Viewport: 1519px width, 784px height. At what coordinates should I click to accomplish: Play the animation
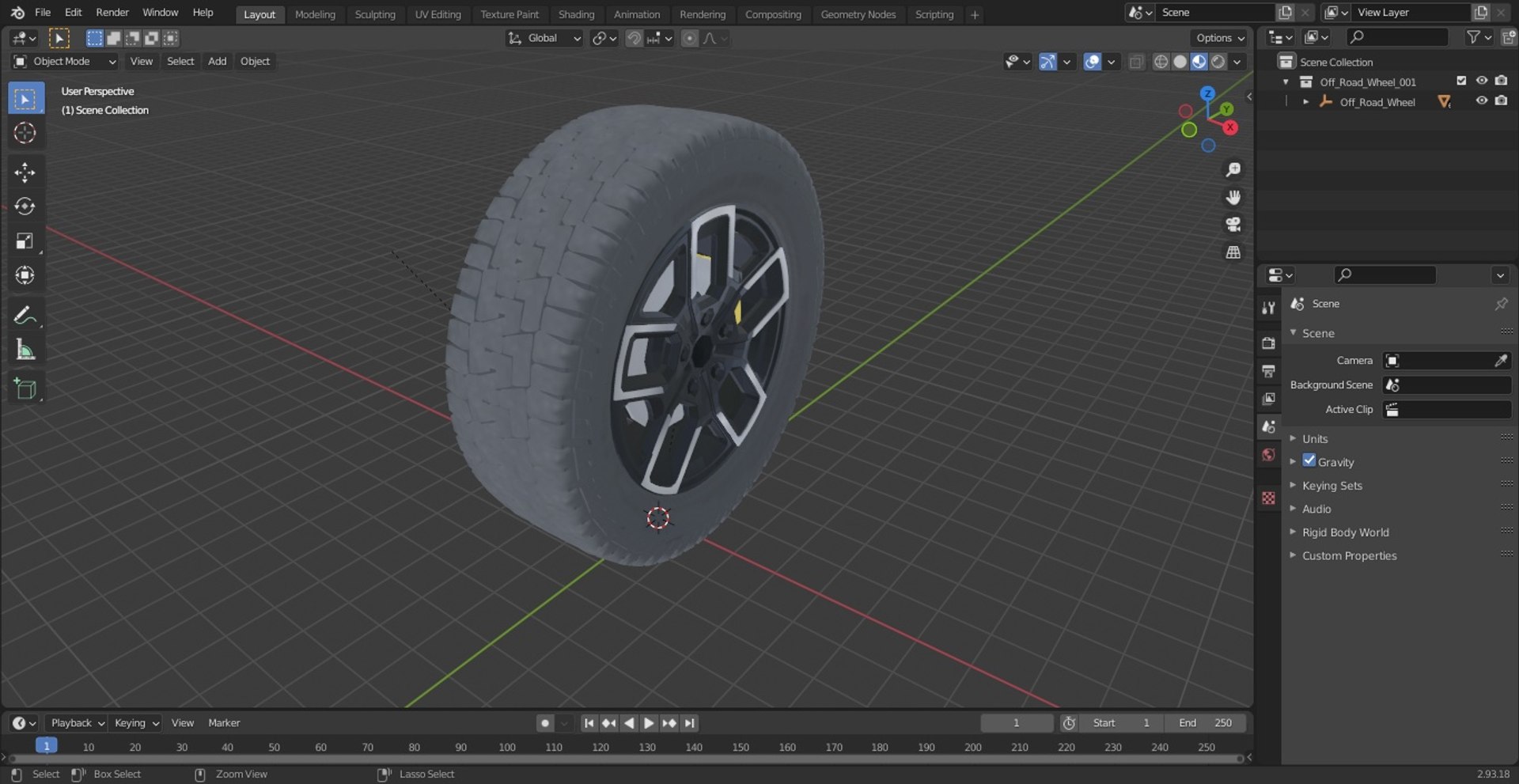pos(649,723)
